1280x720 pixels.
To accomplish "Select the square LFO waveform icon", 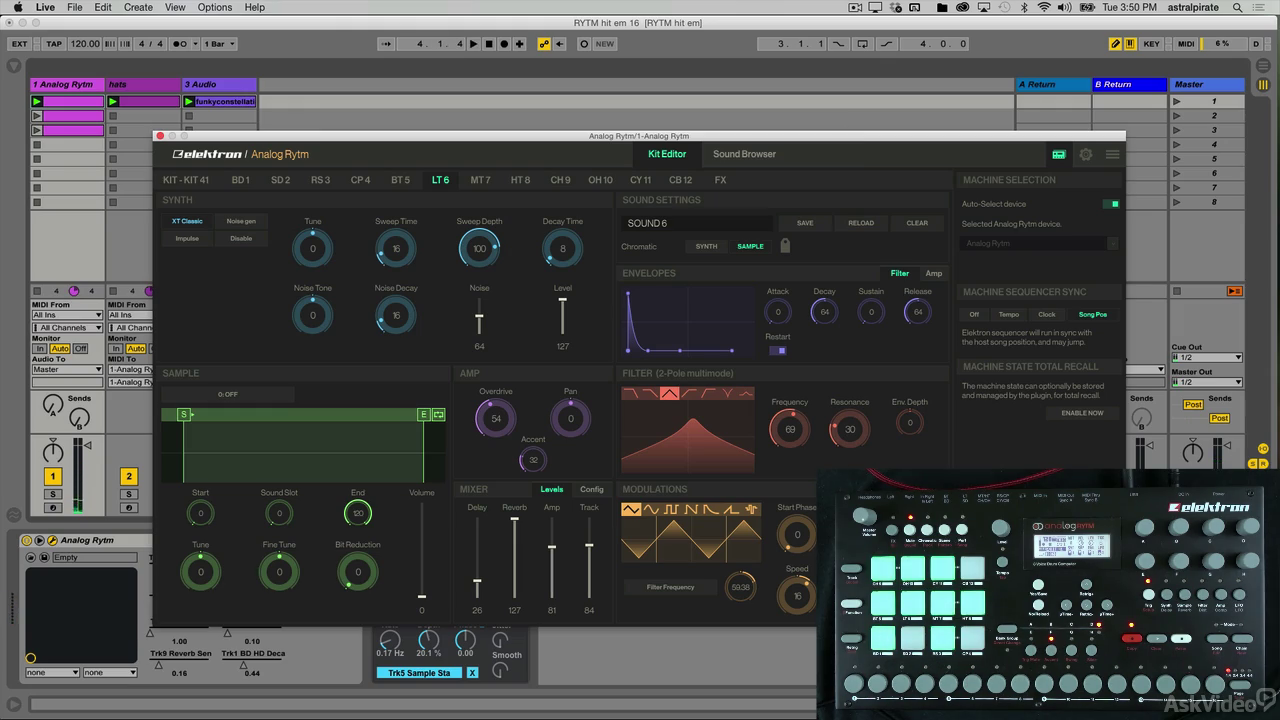I will click(671, 509).
